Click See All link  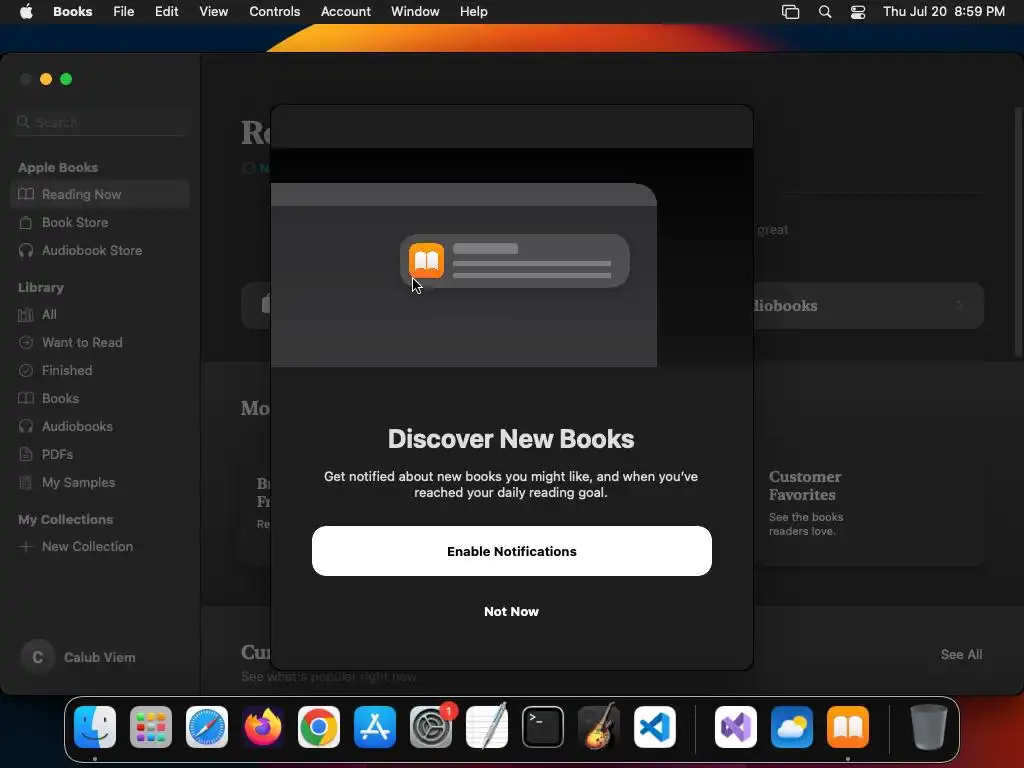[x=961, y=654]
